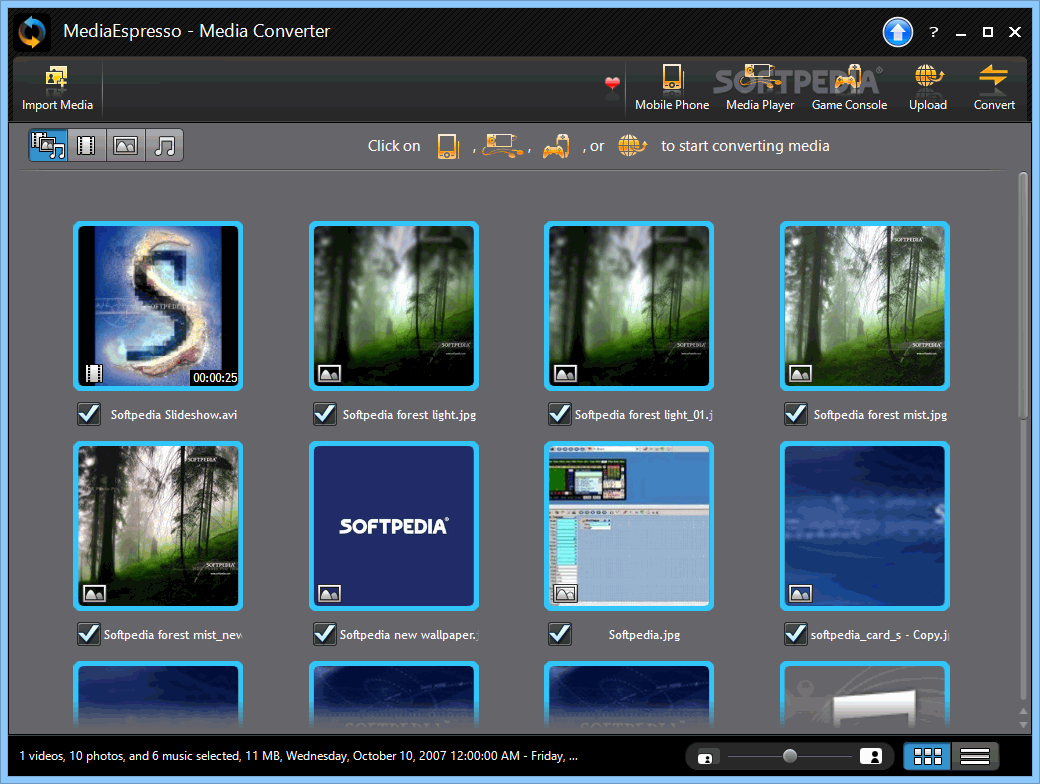Screen dimensions: 1040x784
Task: Select the Softpedia forest light.jpg thumbnail
Action: coord(394,306)
